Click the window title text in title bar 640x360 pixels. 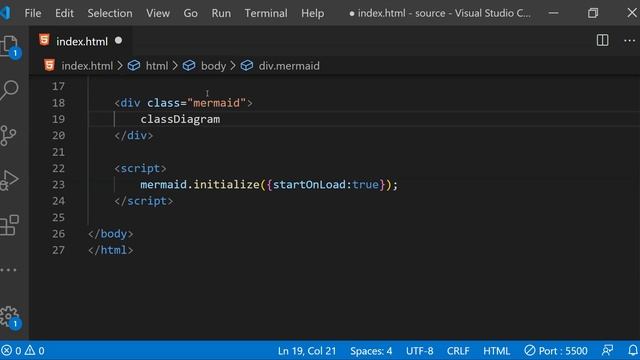click(x=440, y=13)
